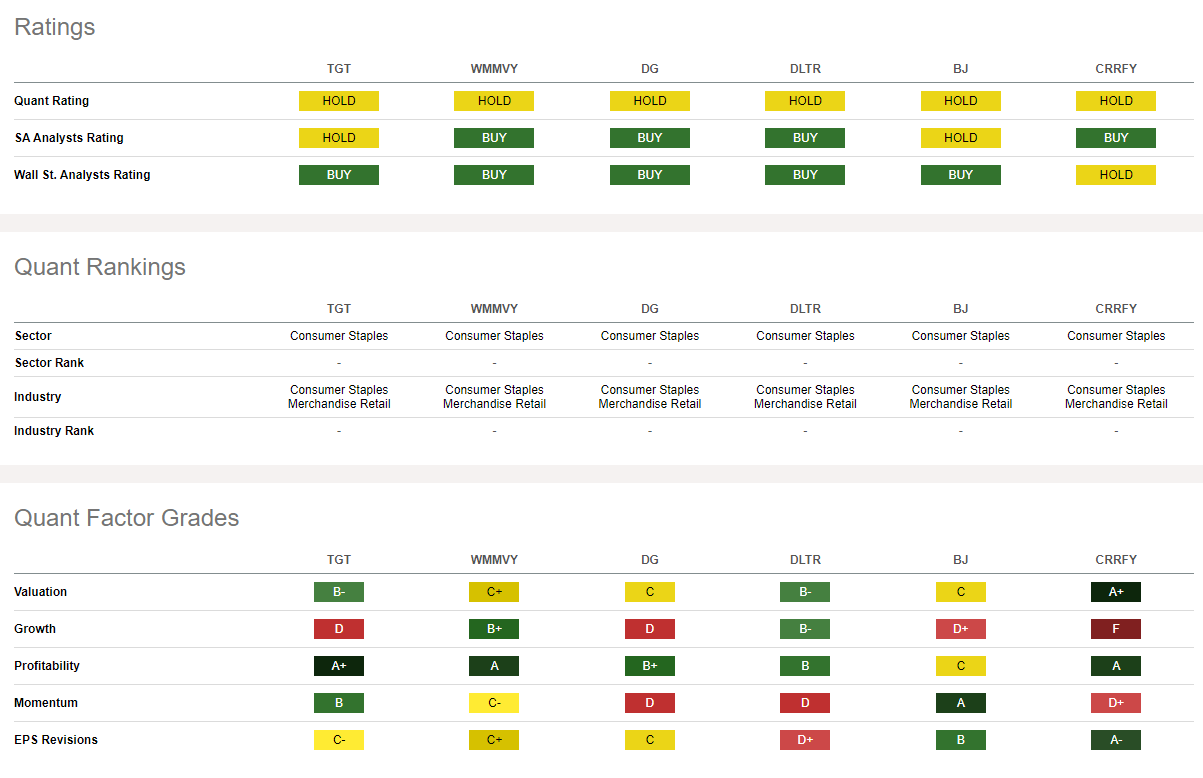The width and height of the screenshot is (1203, 778).
Task: Click the Ratings section heading
Action: coord(55,27)
